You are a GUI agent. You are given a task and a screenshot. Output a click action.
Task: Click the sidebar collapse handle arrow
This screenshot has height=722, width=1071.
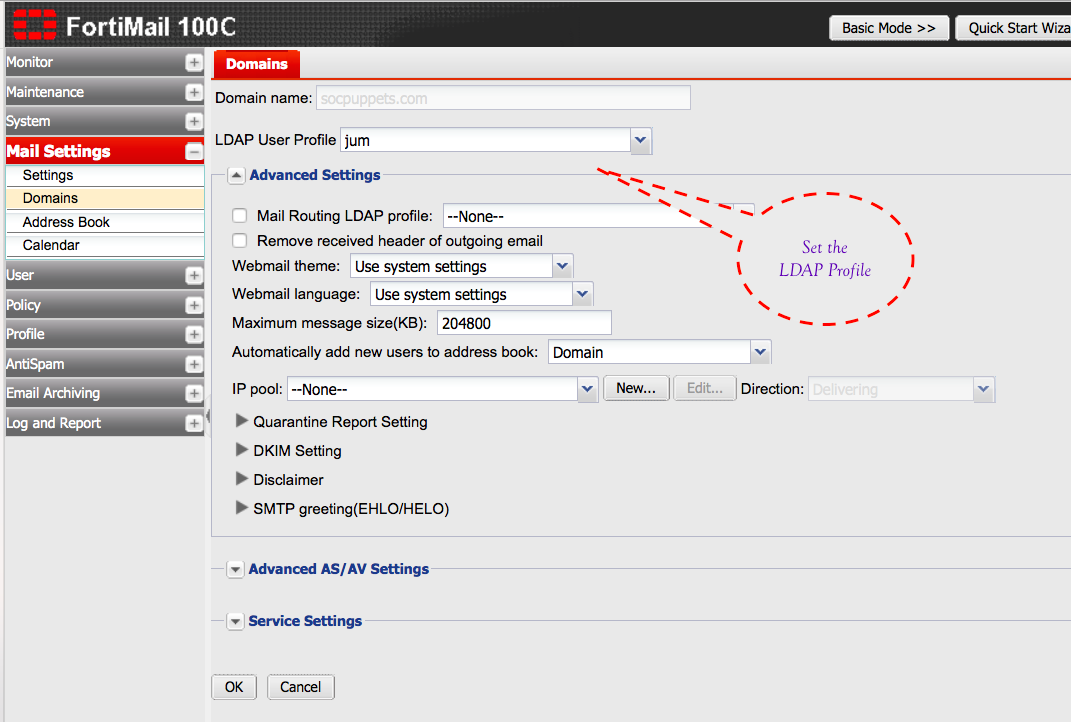(208, 416)
